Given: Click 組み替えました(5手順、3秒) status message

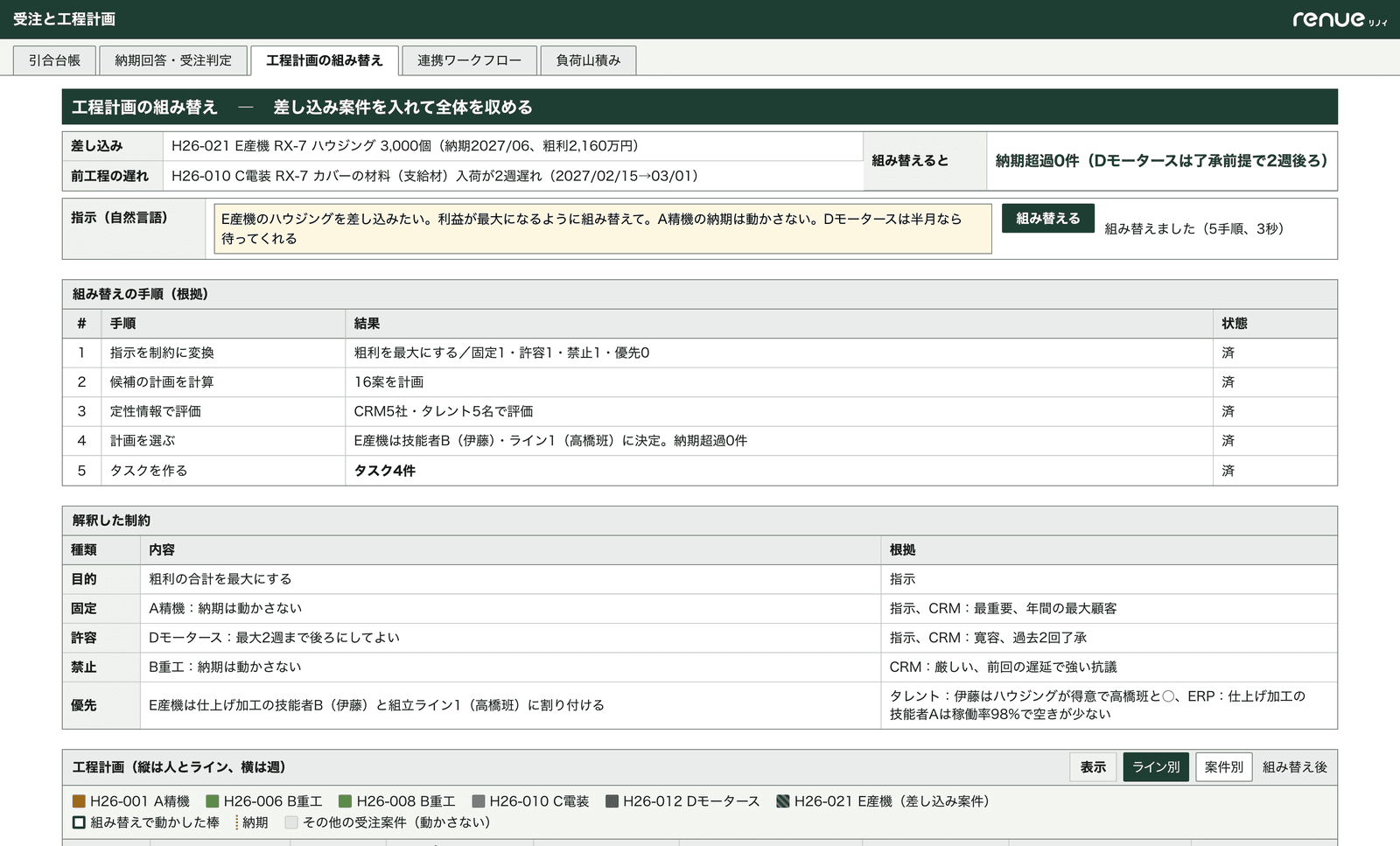Looking at the screenshot, I should (x=1193, y=228).
